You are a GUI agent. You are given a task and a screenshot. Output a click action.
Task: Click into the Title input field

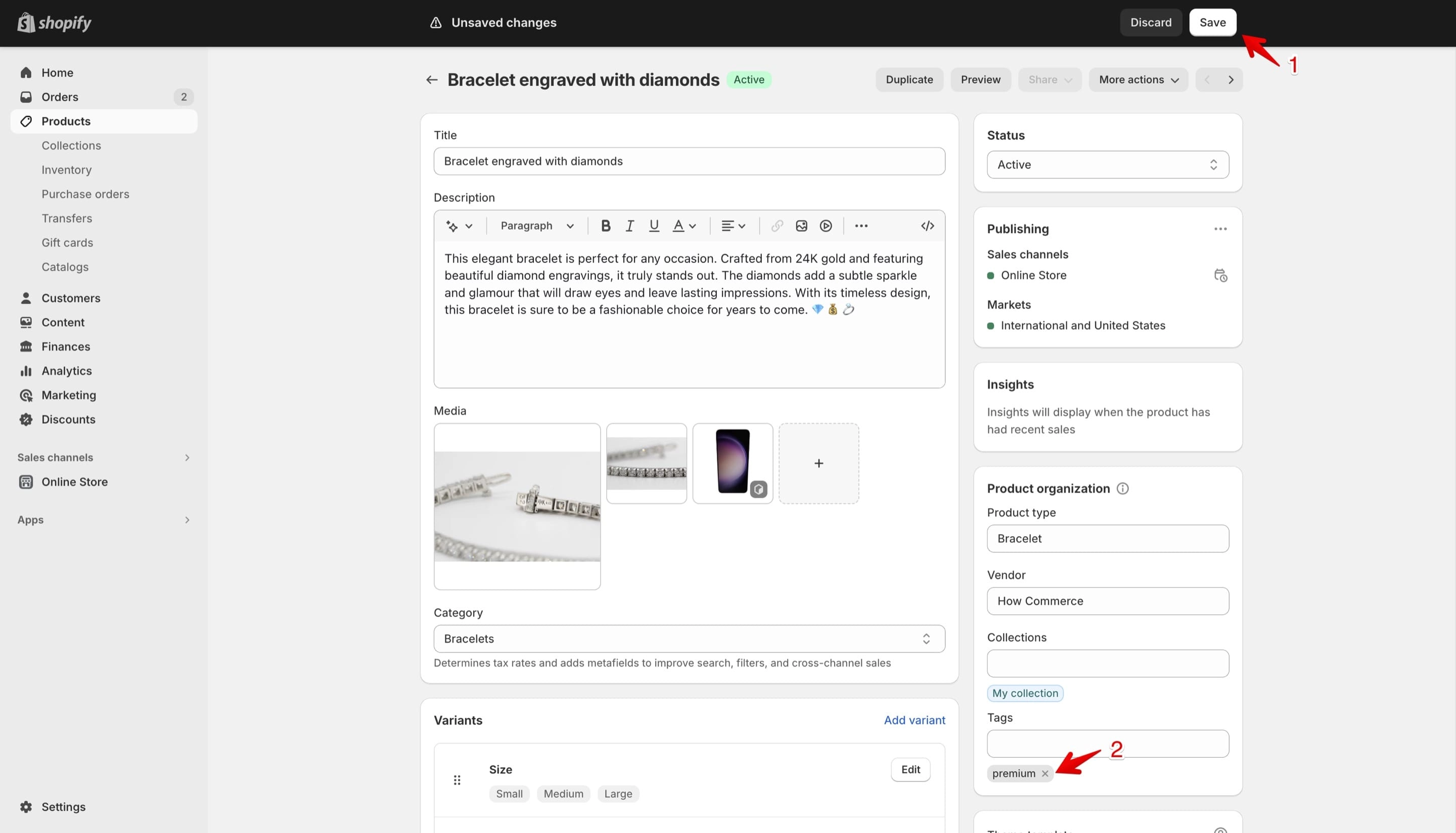pyautogui.click(x=689, y=161)
